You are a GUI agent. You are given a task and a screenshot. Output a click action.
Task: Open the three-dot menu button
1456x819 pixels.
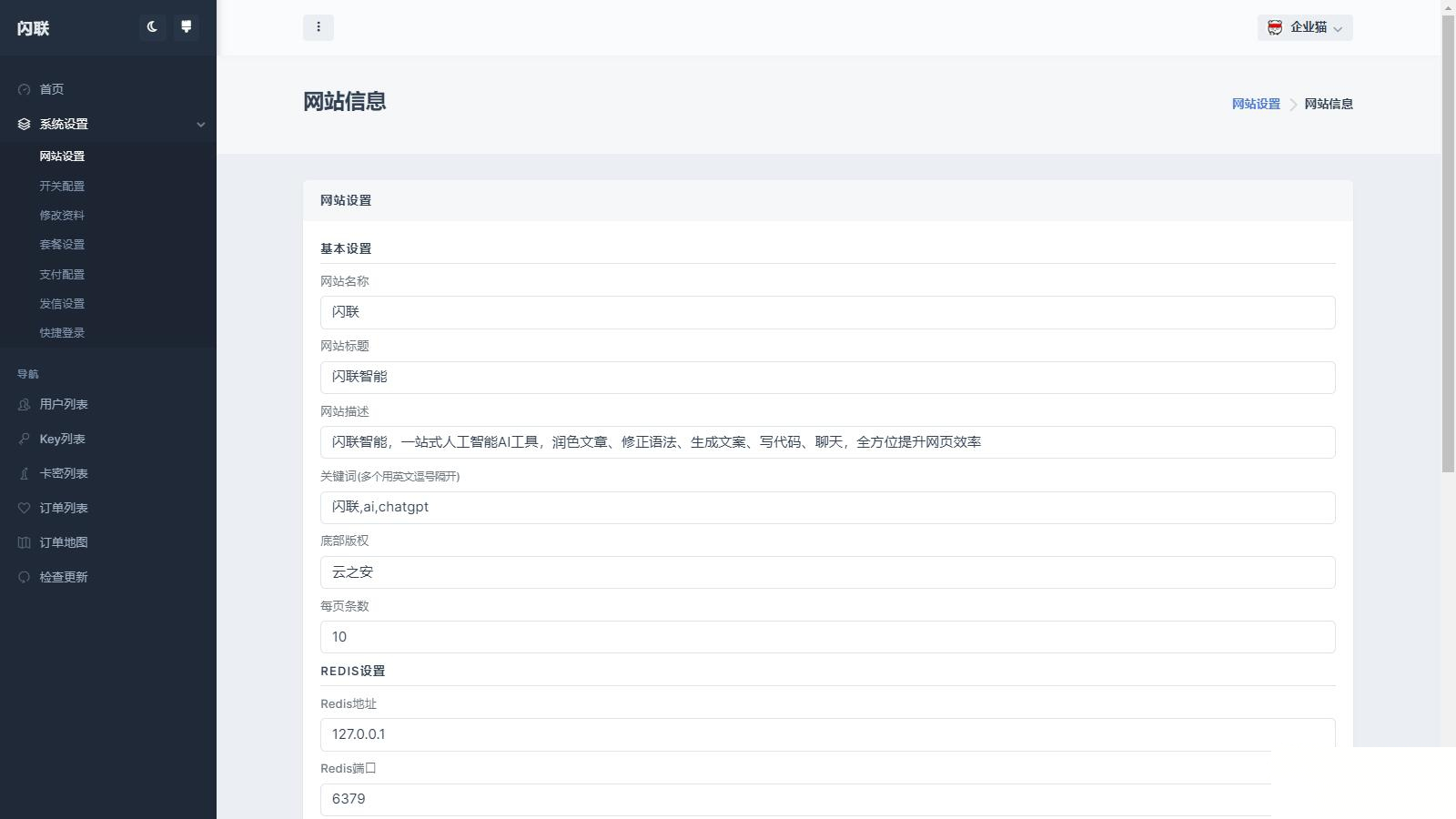point(318,27)
